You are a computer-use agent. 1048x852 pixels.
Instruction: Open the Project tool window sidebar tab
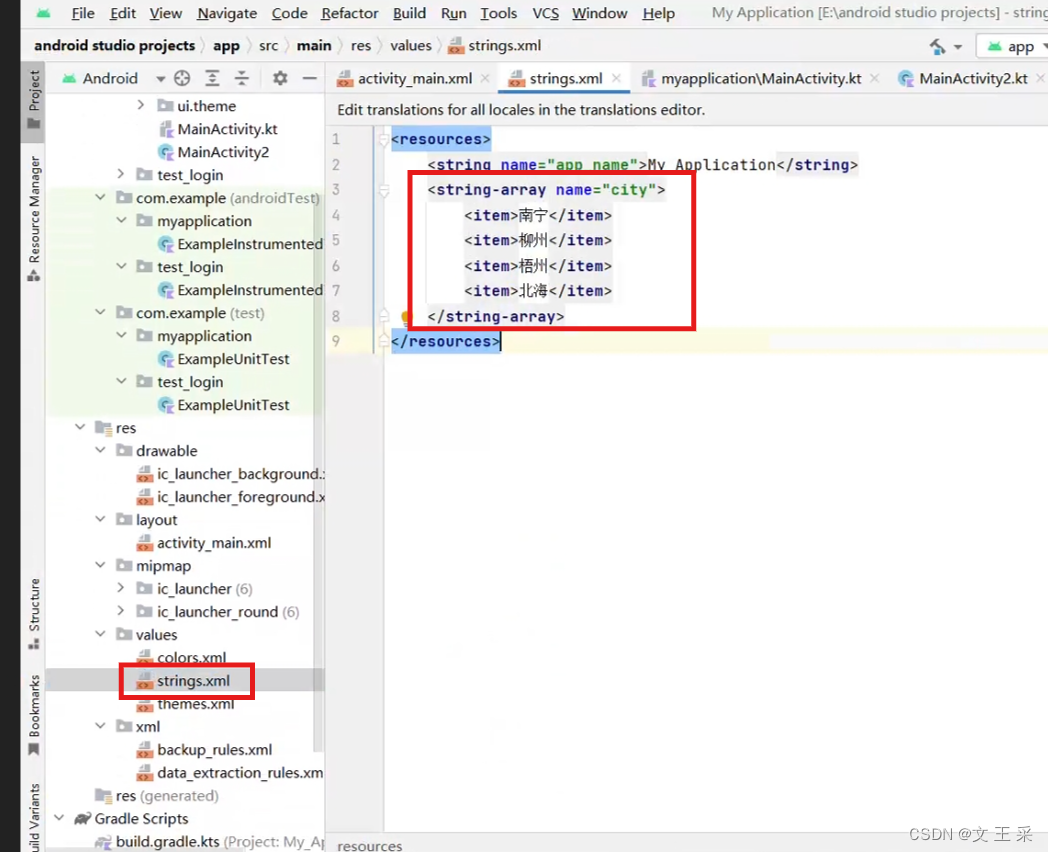[x=33, y=100]
